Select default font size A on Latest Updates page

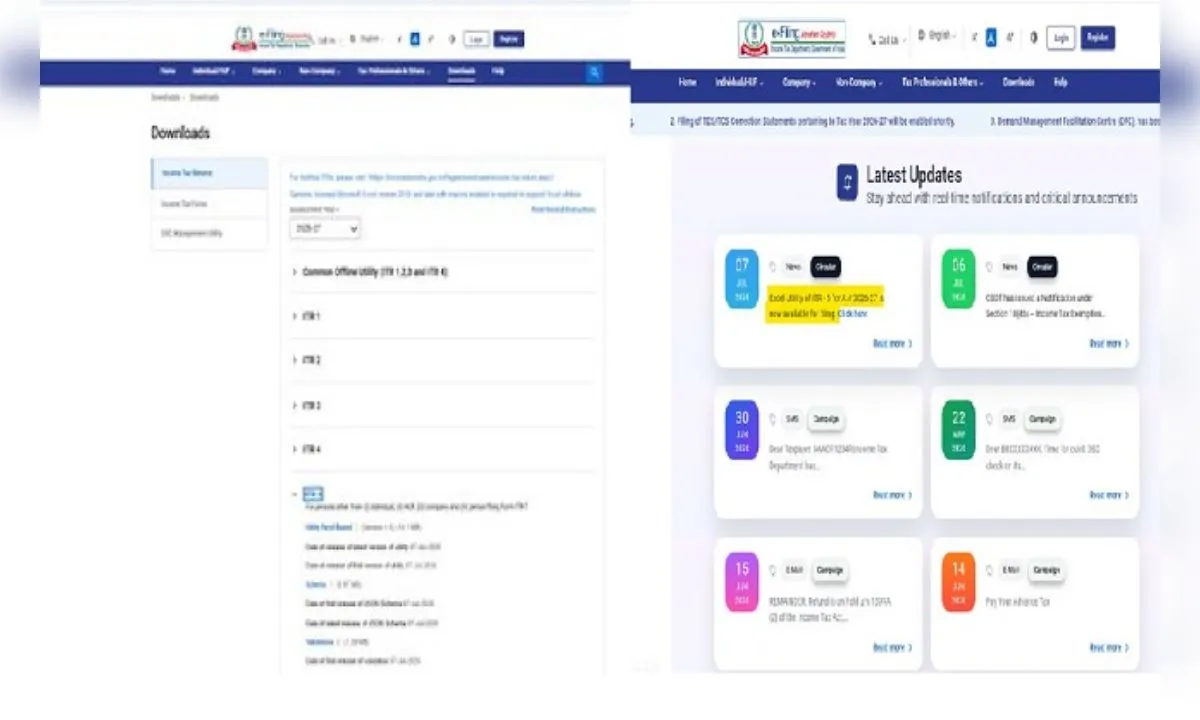[991, 38]
